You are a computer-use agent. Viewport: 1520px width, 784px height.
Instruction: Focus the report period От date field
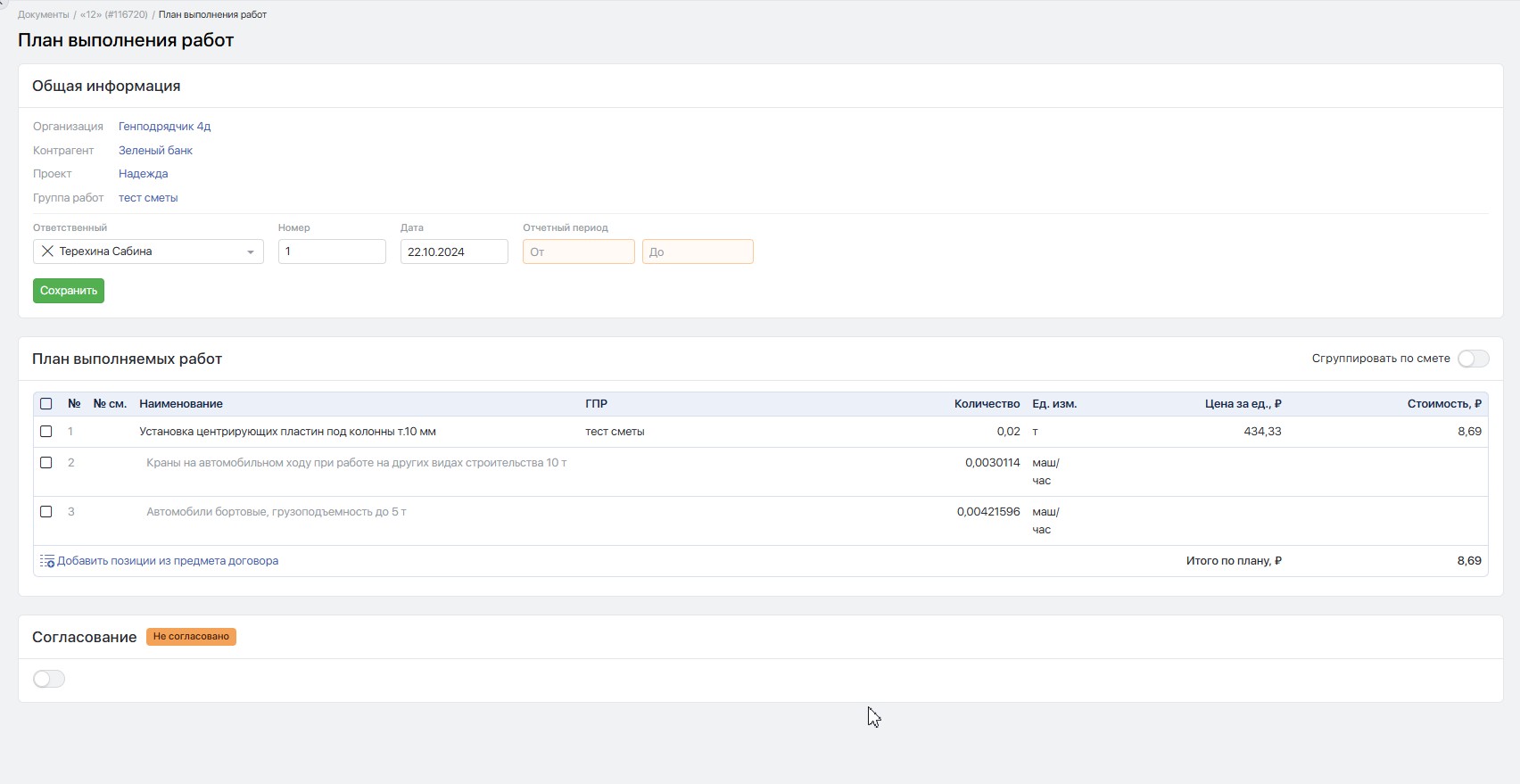click(x=578, y=252)
